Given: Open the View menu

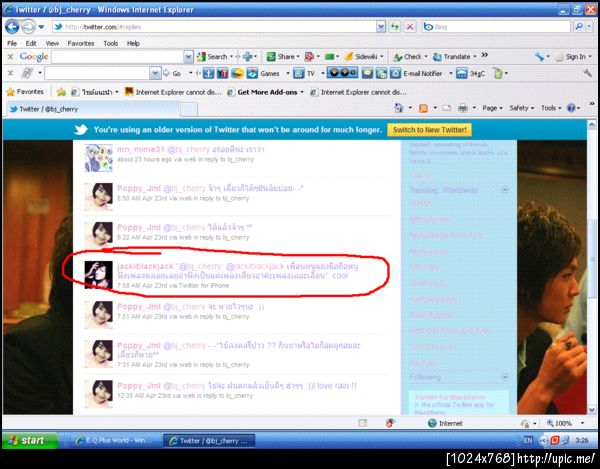Looking at the screenshot, I should click(x=52, y=43).
